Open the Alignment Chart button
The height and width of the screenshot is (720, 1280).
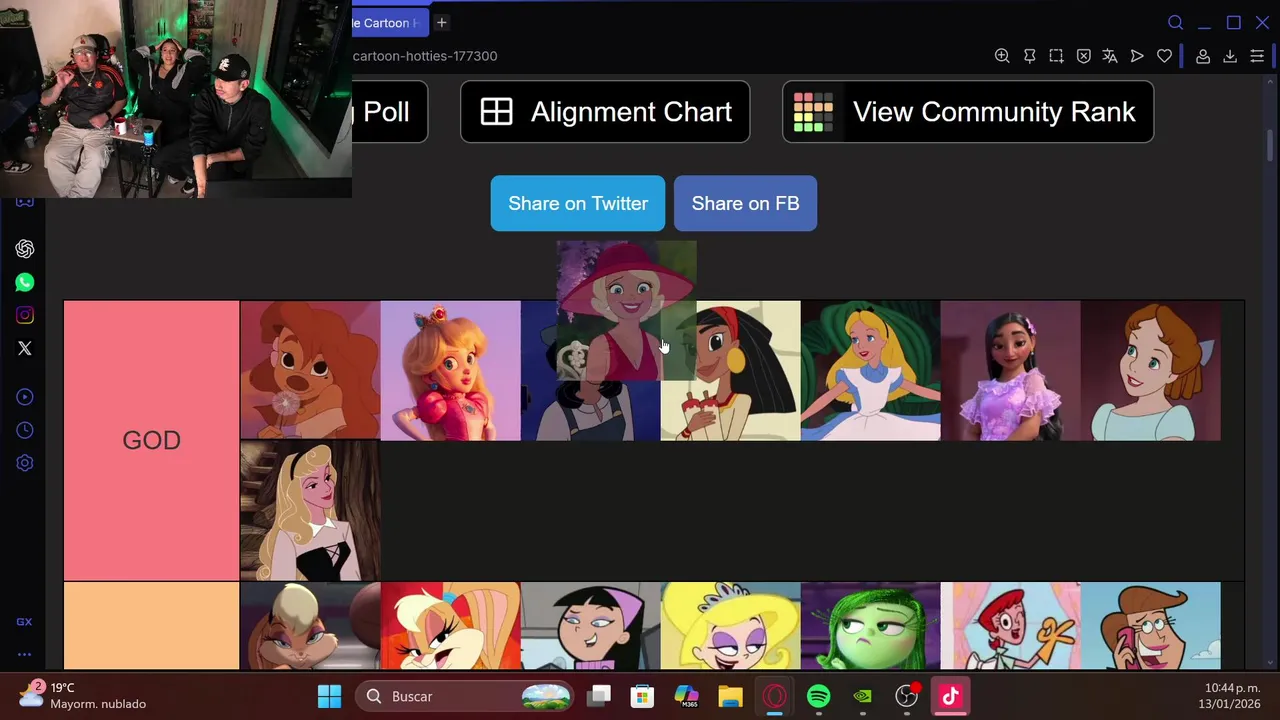click(605, 112)
